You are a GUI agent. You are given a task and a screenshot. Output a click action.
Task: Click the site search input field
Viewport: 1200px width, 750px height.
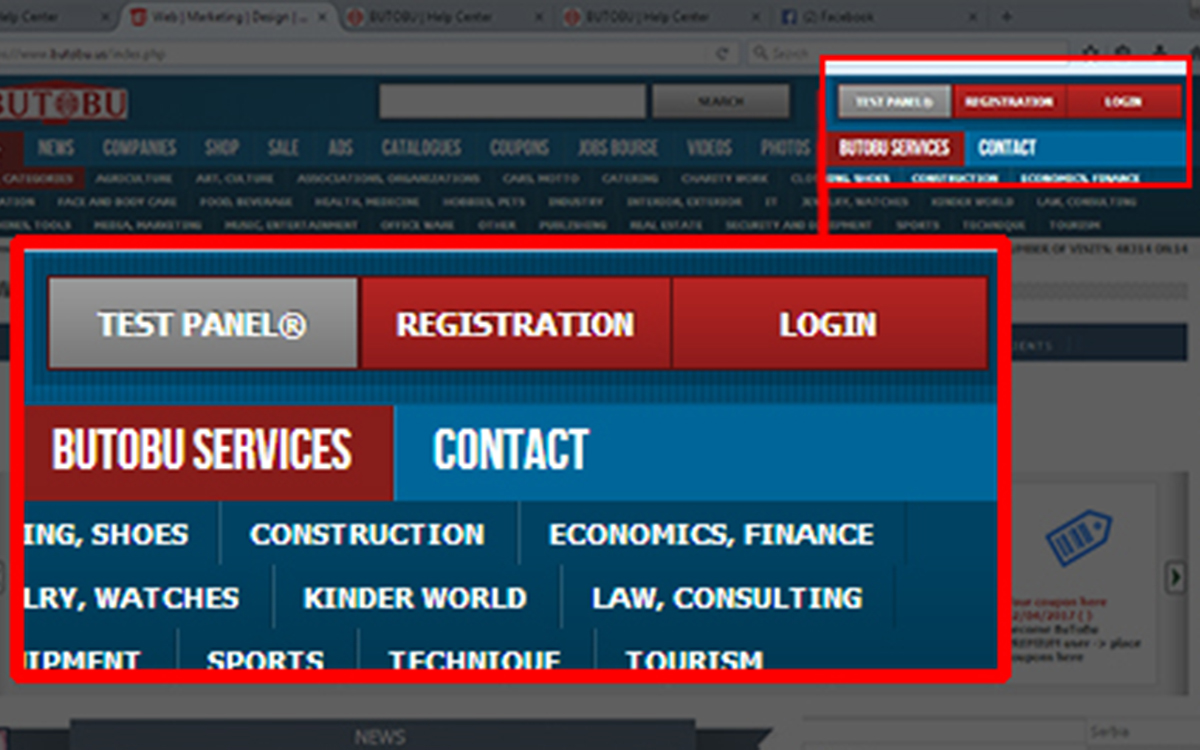pyautogui.click(x=512, y=102)
